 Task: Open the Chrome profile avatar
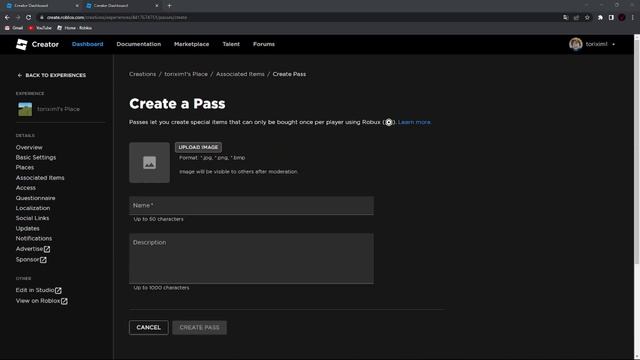[622, 18]
